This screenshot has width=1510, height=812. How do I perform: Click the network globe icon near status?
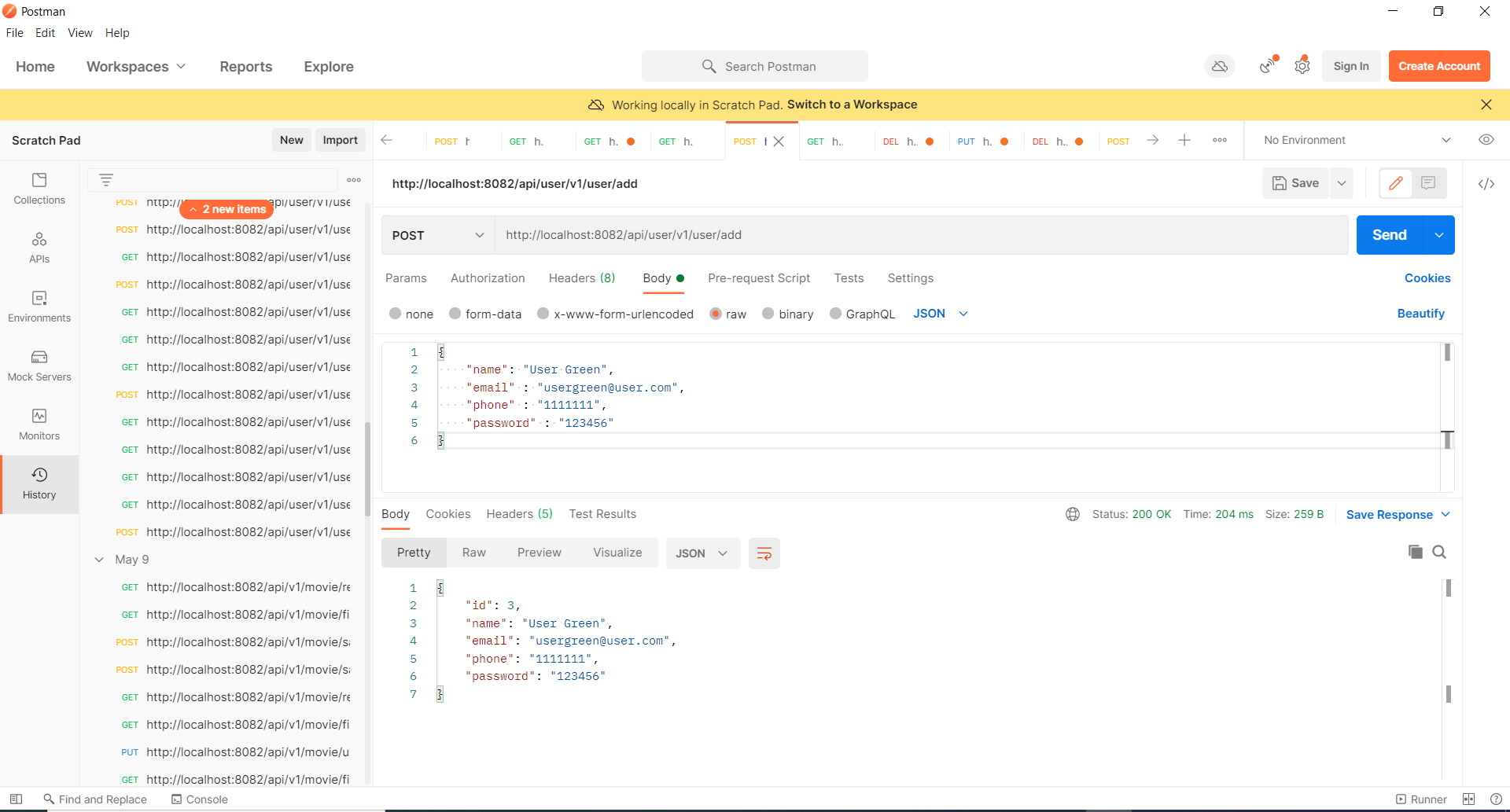[1073, 514]
